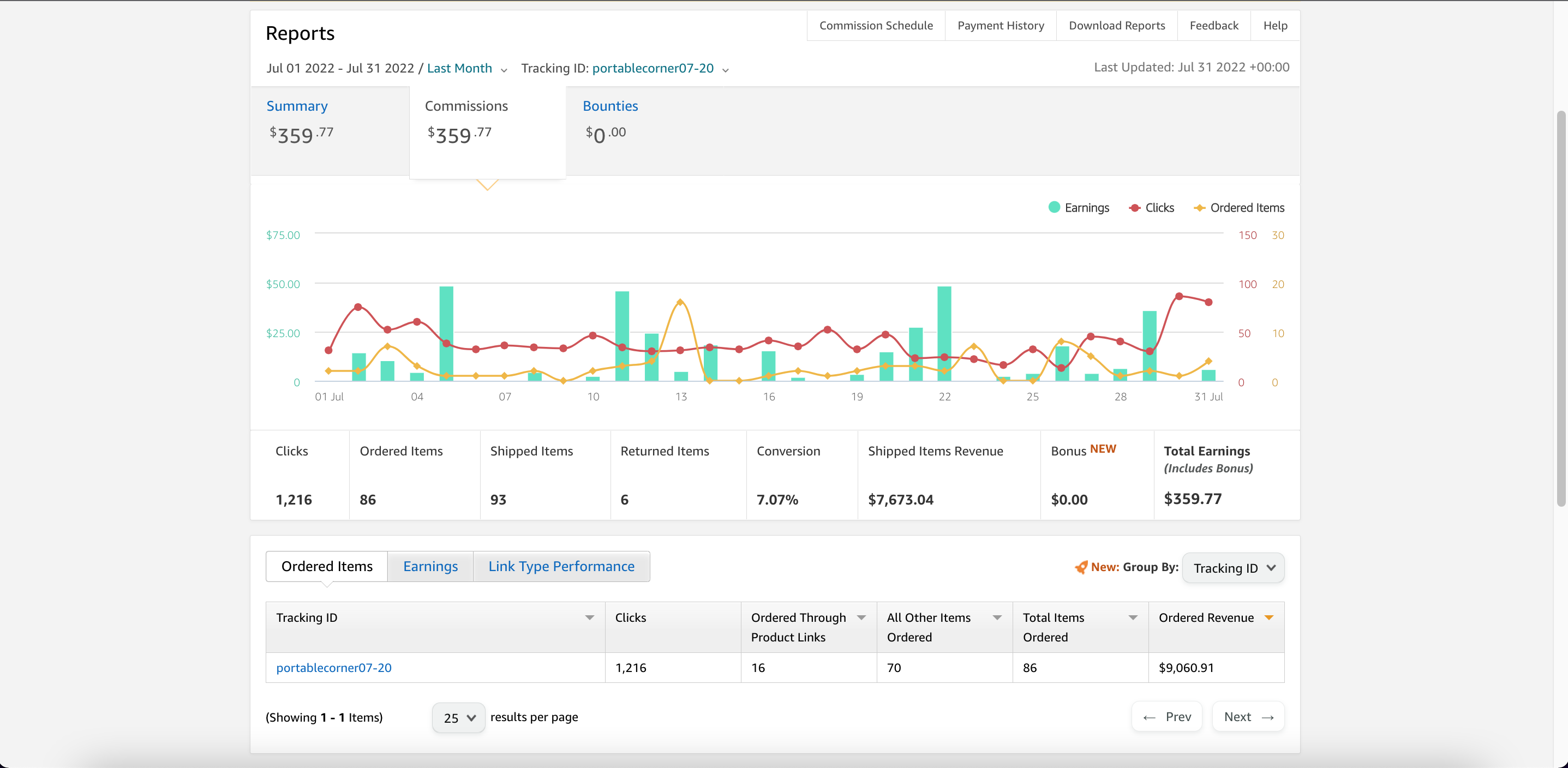Open the Group By Tracking ID dropdown
The image size is (1568, 768).
click(1233, 568)
